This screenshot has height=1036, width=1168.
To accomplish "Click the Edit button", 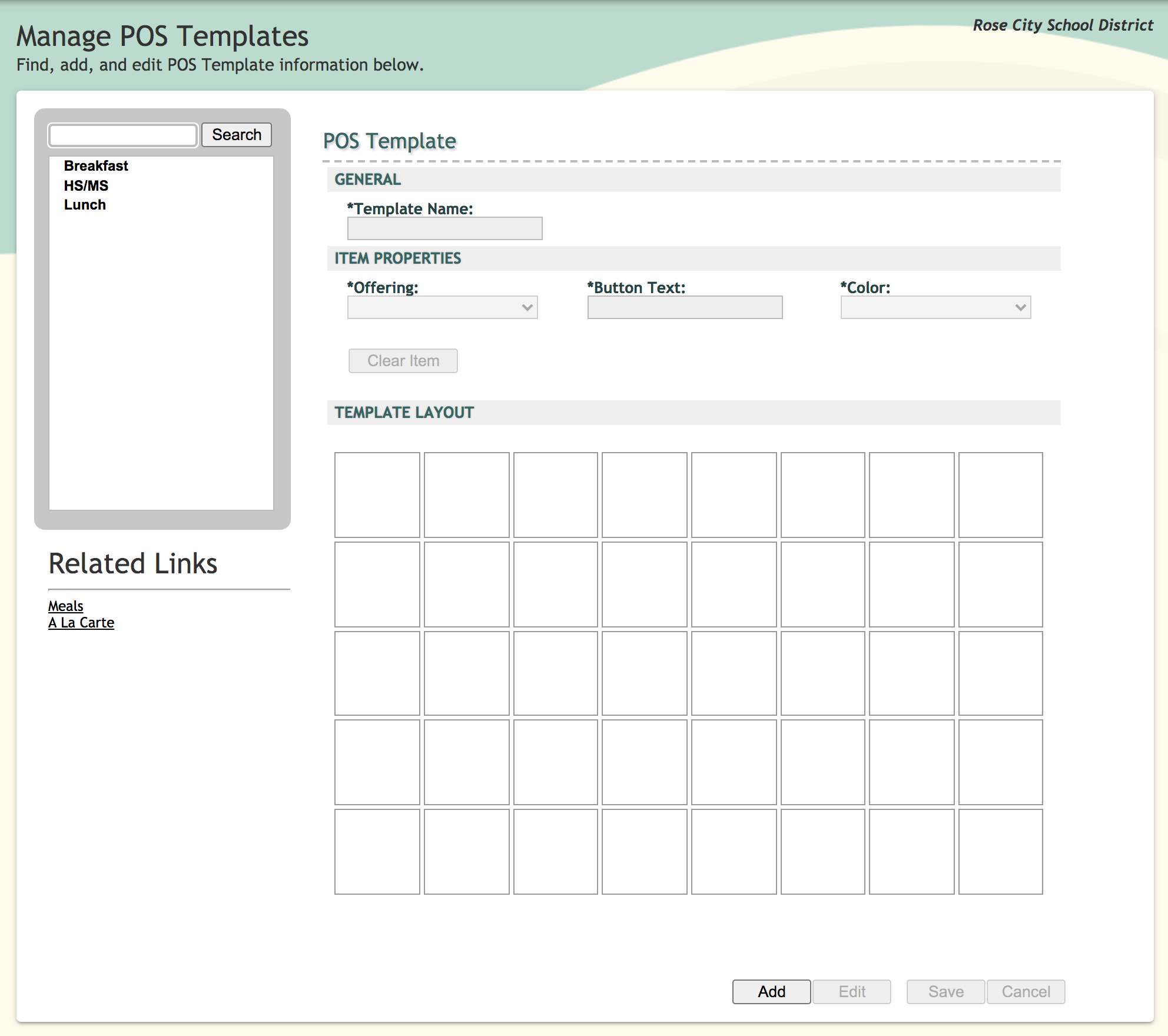I will tap(851, 992).
